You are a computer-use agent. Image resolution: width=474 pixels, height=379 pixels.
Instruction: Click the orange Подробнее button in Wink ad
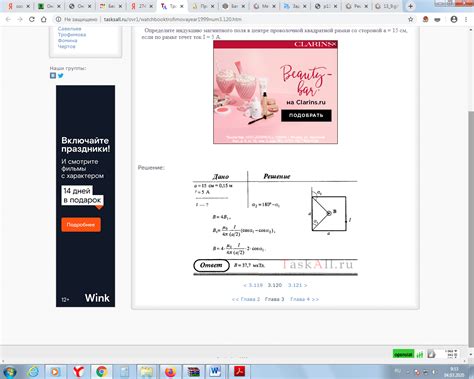click(81, 225)
